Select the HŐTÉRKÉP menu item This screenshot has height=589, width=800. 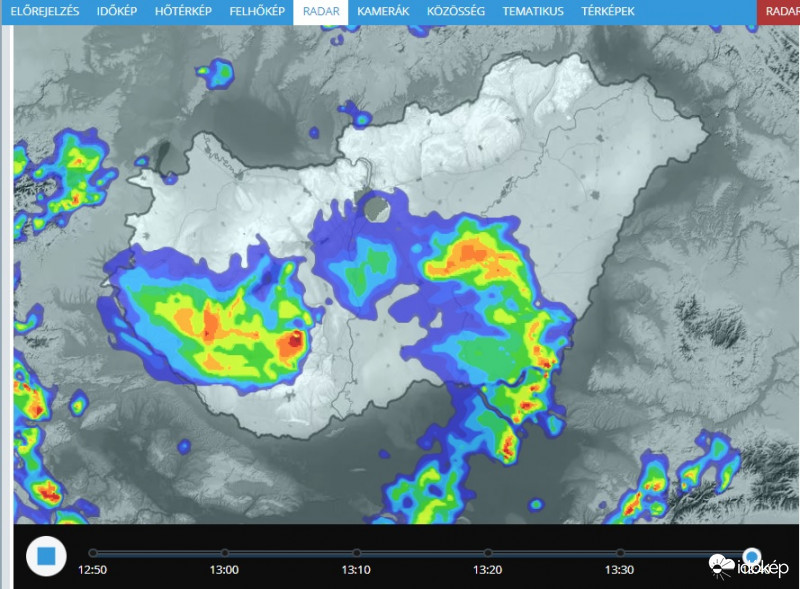click(184, 12)
